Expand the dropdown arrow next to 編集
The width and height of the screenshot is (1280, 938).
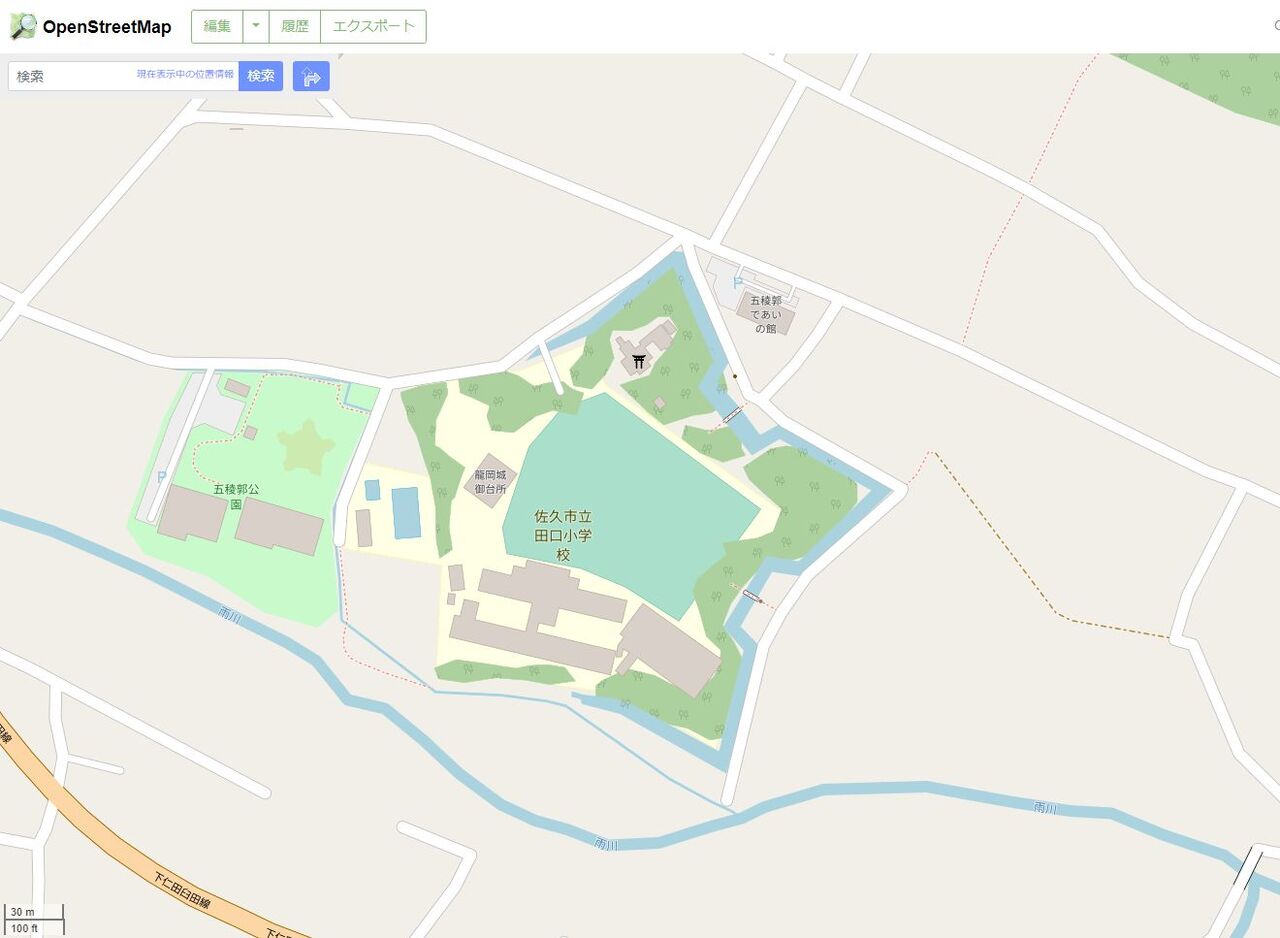pyautogui.click(x=256, y=27)
